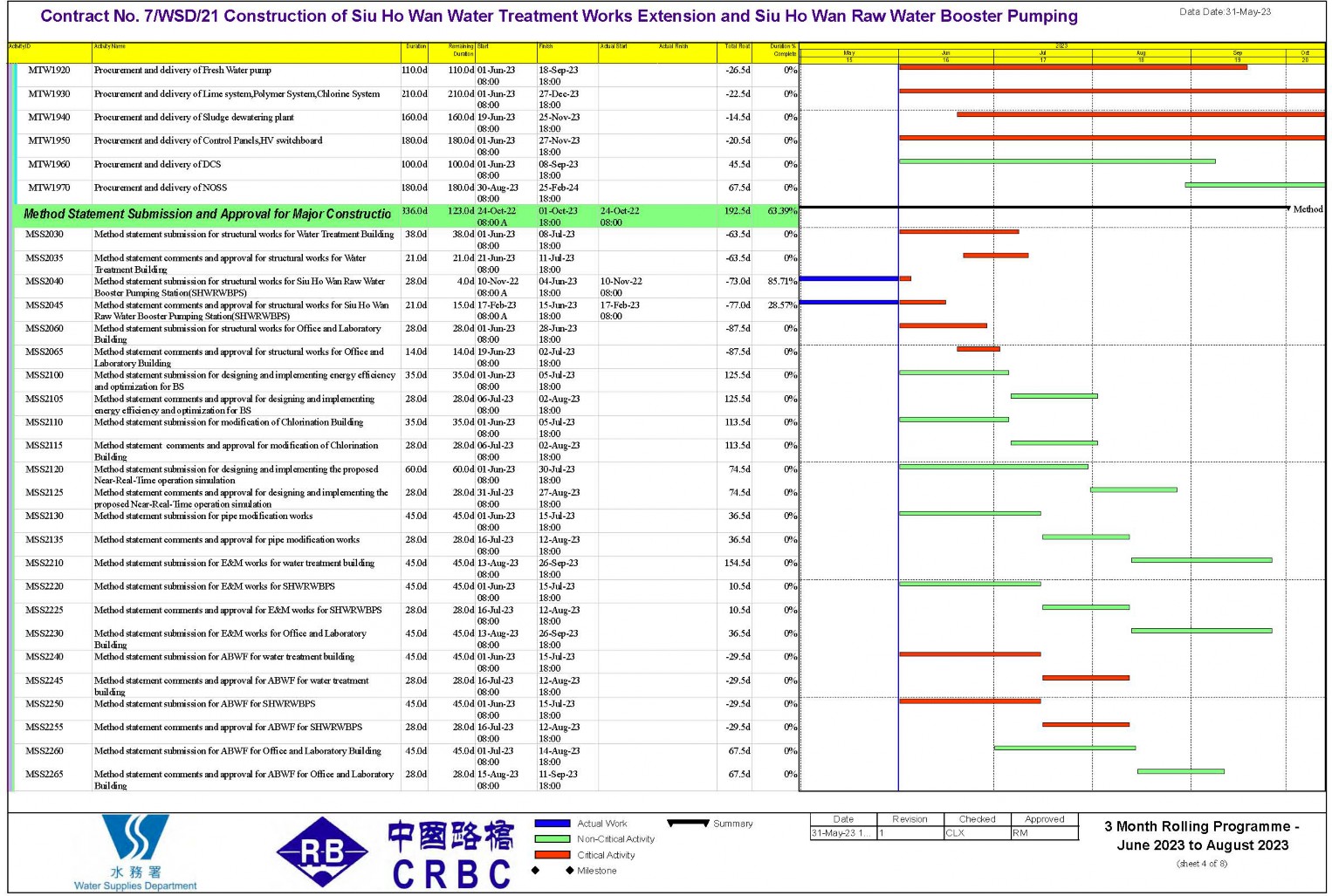Click the black Summary bar legend symbol

(x=688, y=823)
